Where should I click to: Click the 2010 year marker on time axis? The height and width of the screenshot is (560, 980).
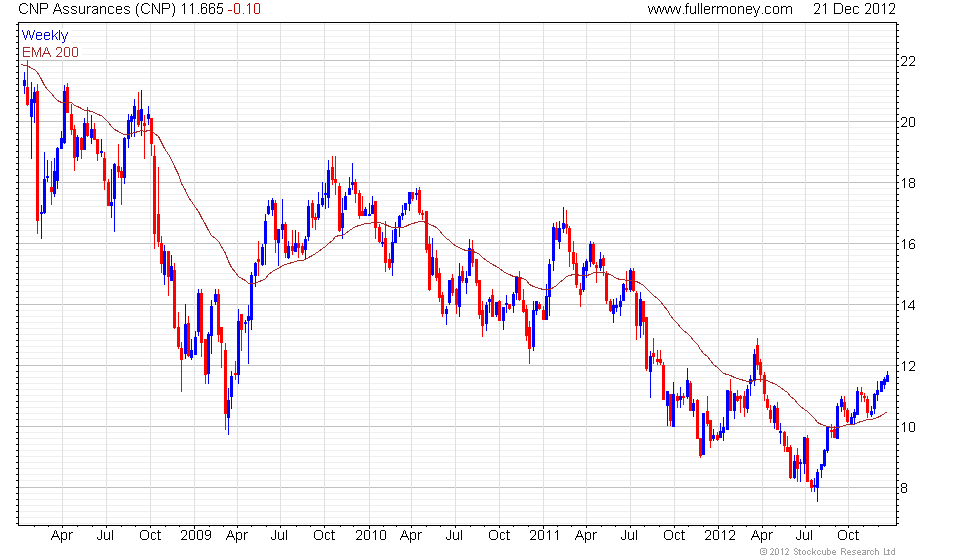(371, 536)
